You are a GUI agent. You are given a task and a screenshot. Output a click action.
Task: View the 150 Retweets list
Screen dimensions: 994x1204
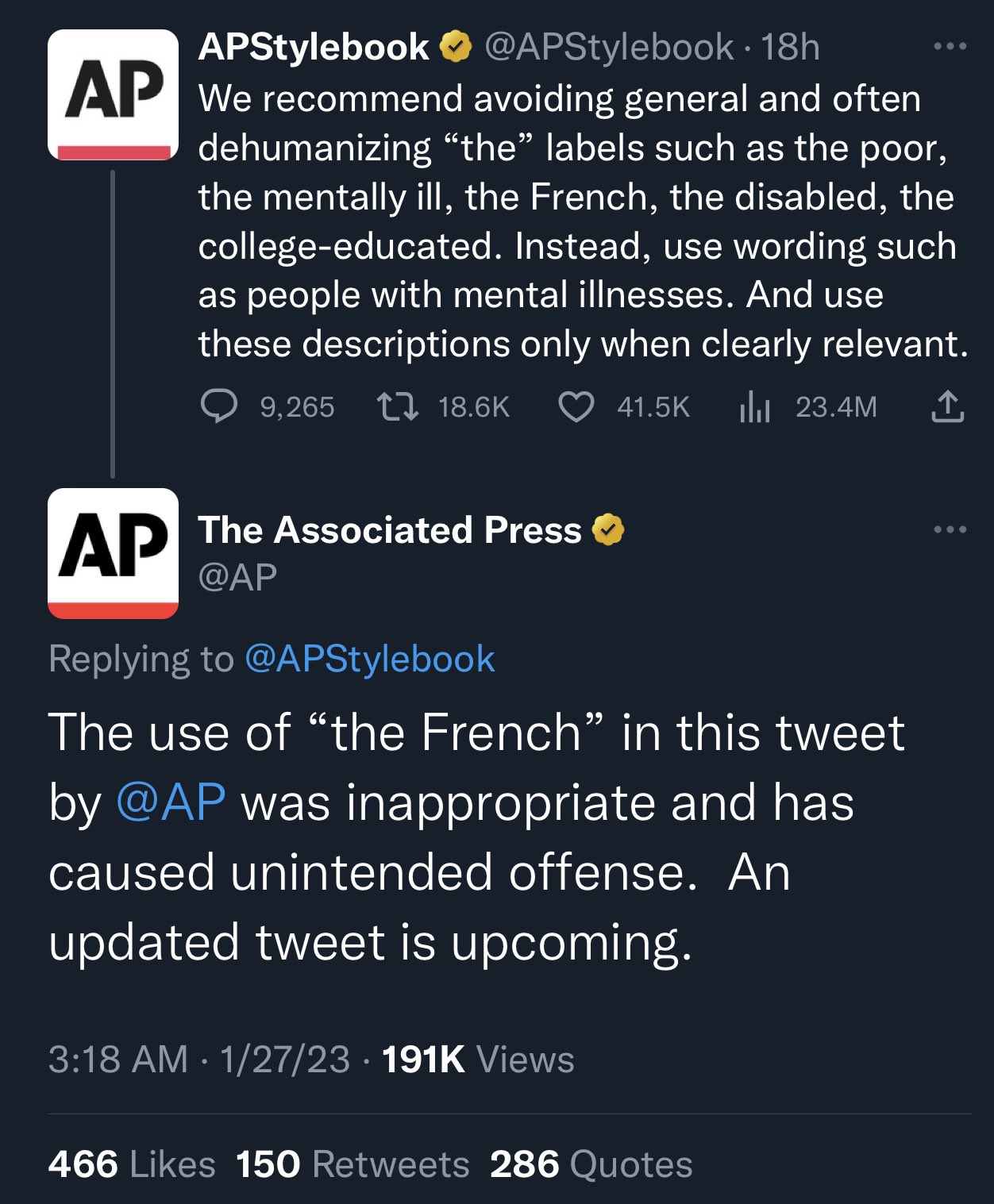(x=353, y=1164)
